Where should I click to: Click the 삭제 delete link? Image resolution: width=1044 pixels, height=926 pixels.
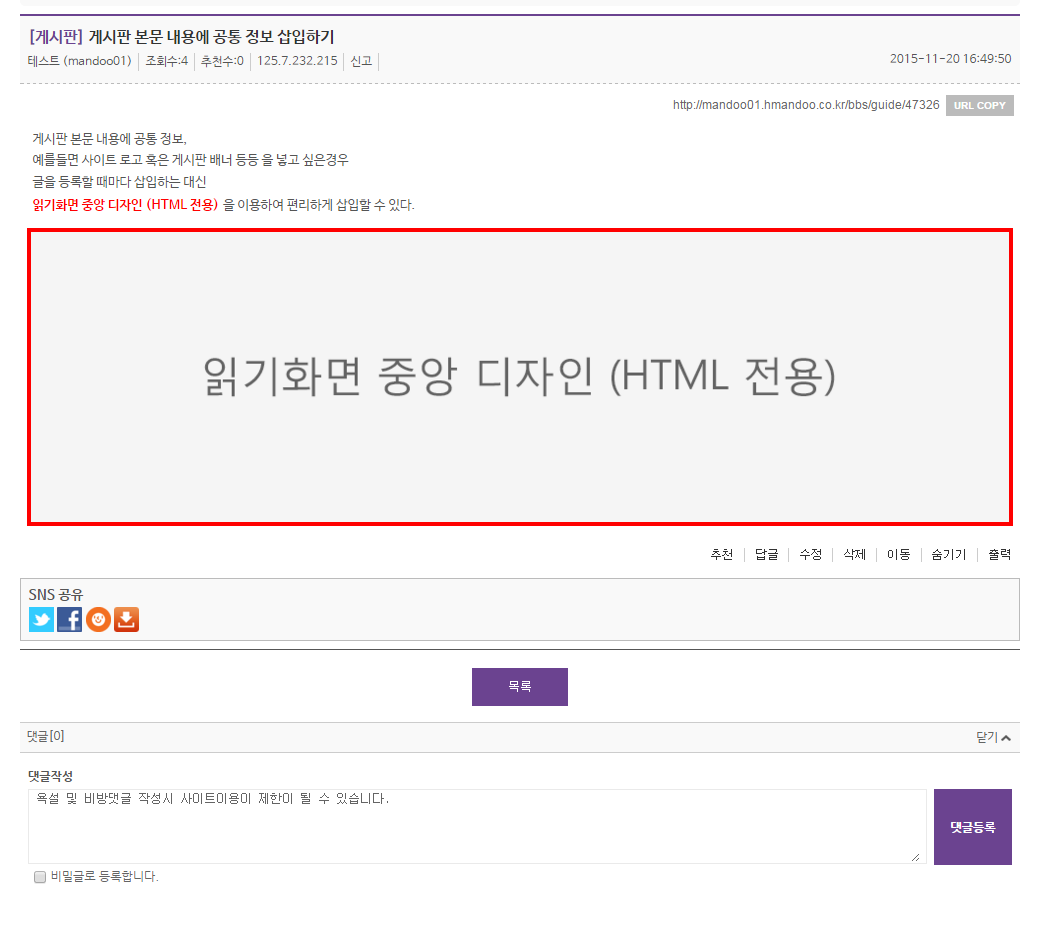(x=854, y=555)
